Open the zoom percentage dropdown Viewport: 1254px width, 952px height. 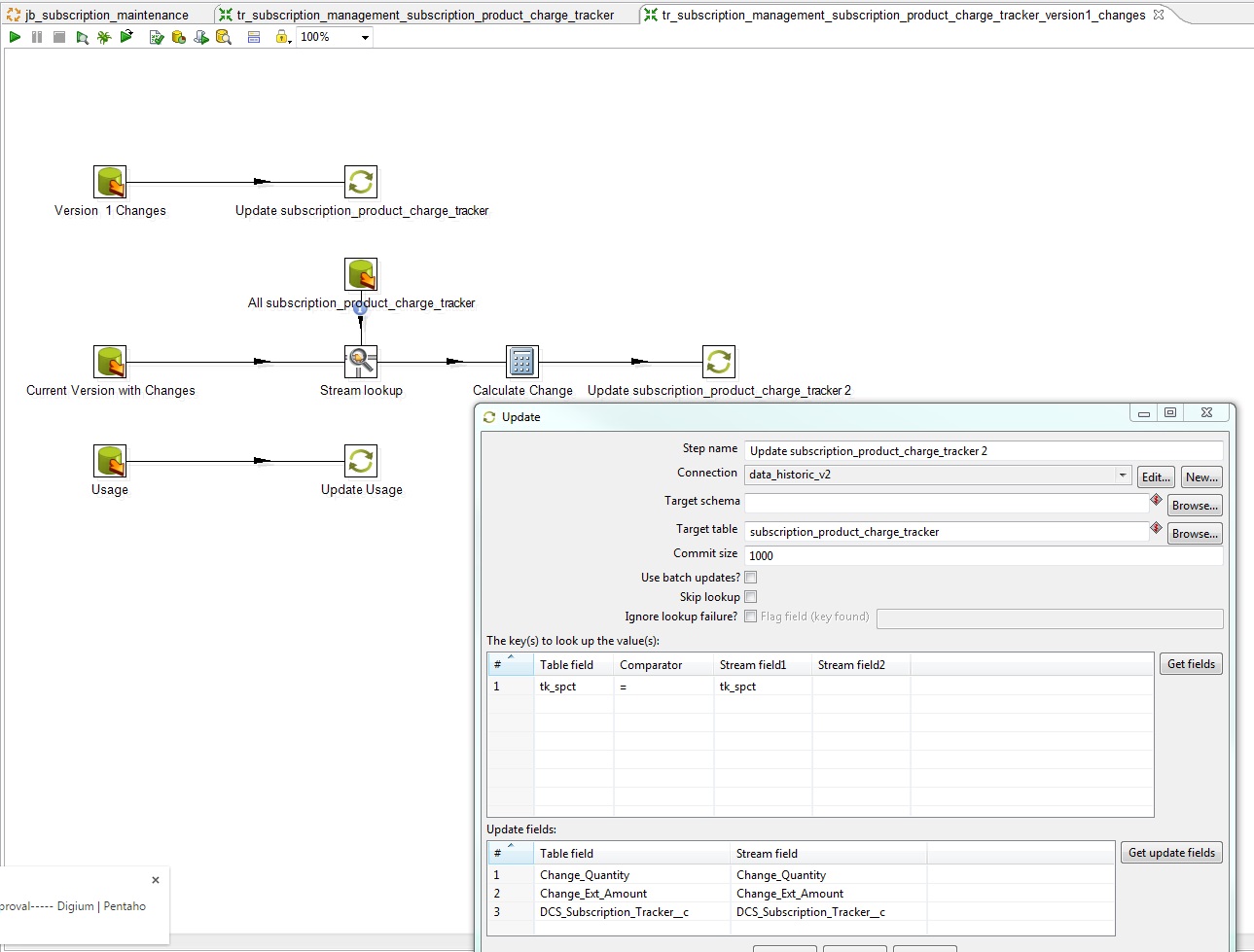pyautogui.click(x=365, y=38)
